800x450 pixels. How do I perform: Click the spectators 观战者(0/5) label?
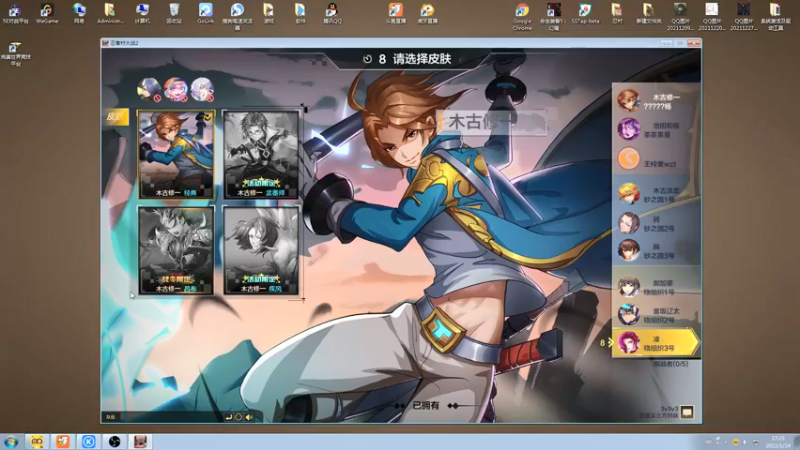click(670, 364)
